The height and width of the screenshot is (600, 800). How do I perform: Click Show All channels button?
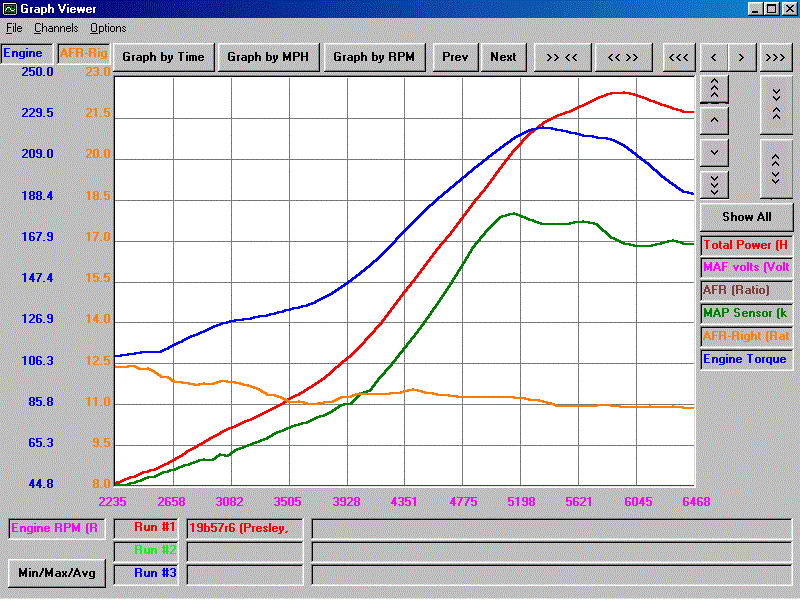coord(746,217)
